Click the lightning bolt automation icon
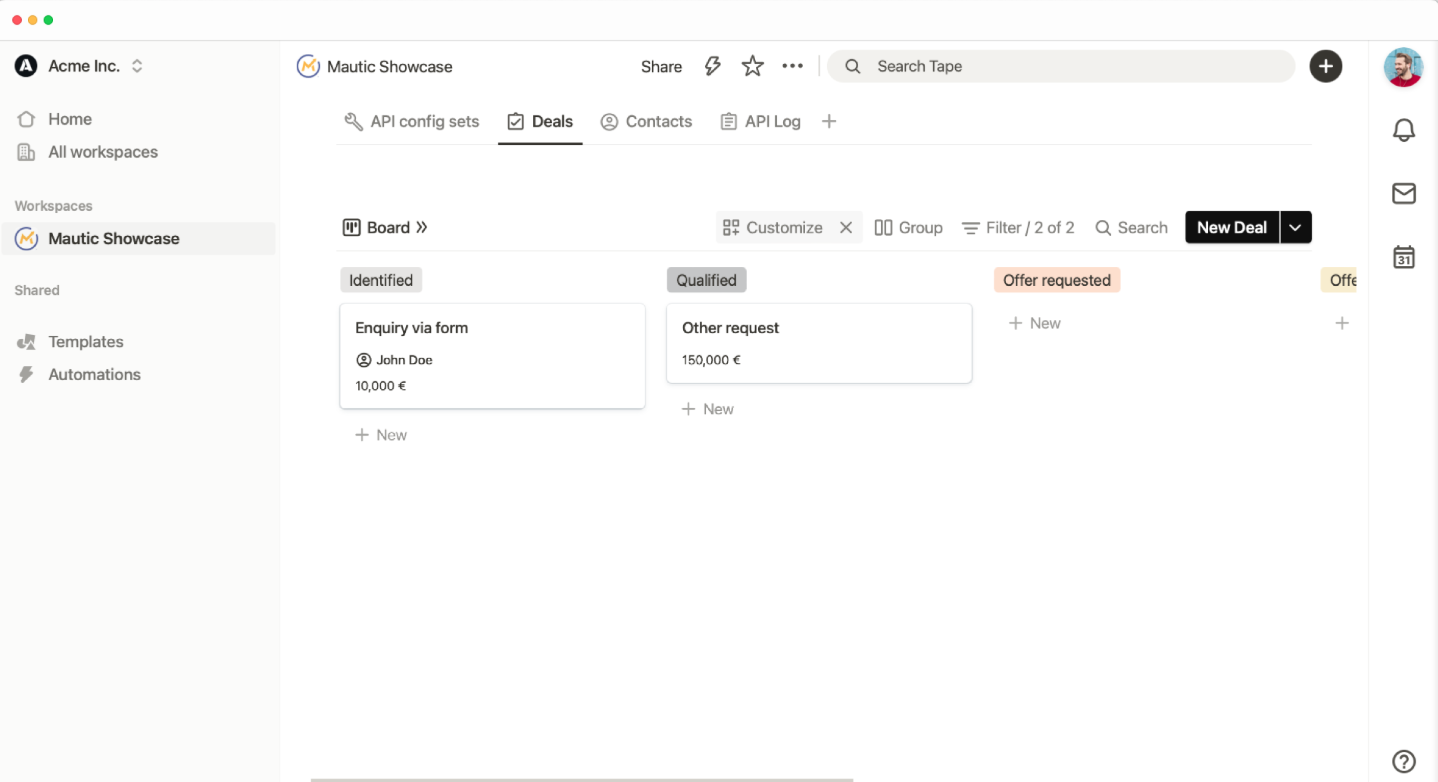The height and width of the screenshot is (782, 1438). tap(713, 66)
